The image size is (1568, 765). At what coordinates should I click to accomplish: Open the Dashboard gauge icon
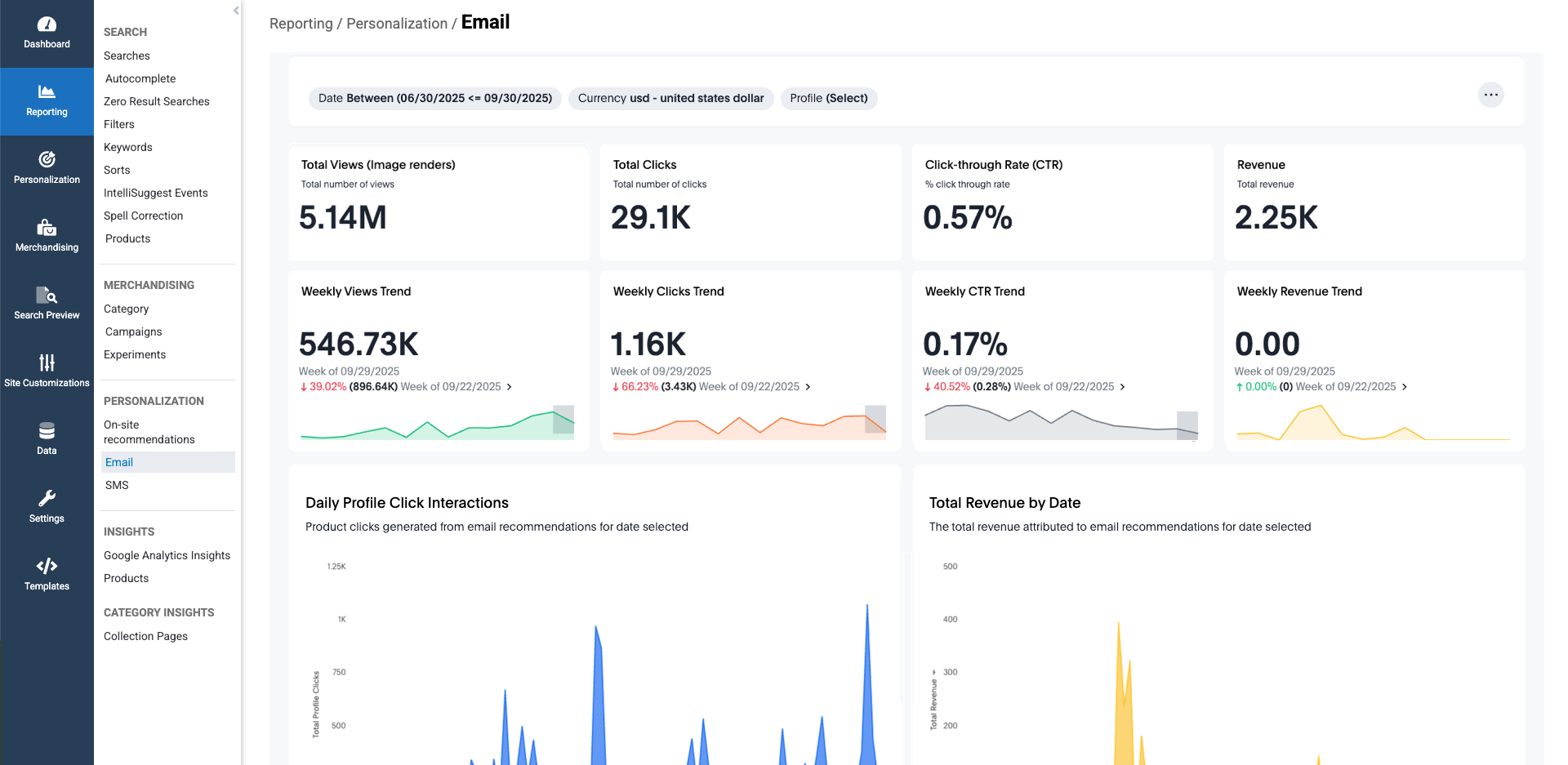click(x=47, y=25)
